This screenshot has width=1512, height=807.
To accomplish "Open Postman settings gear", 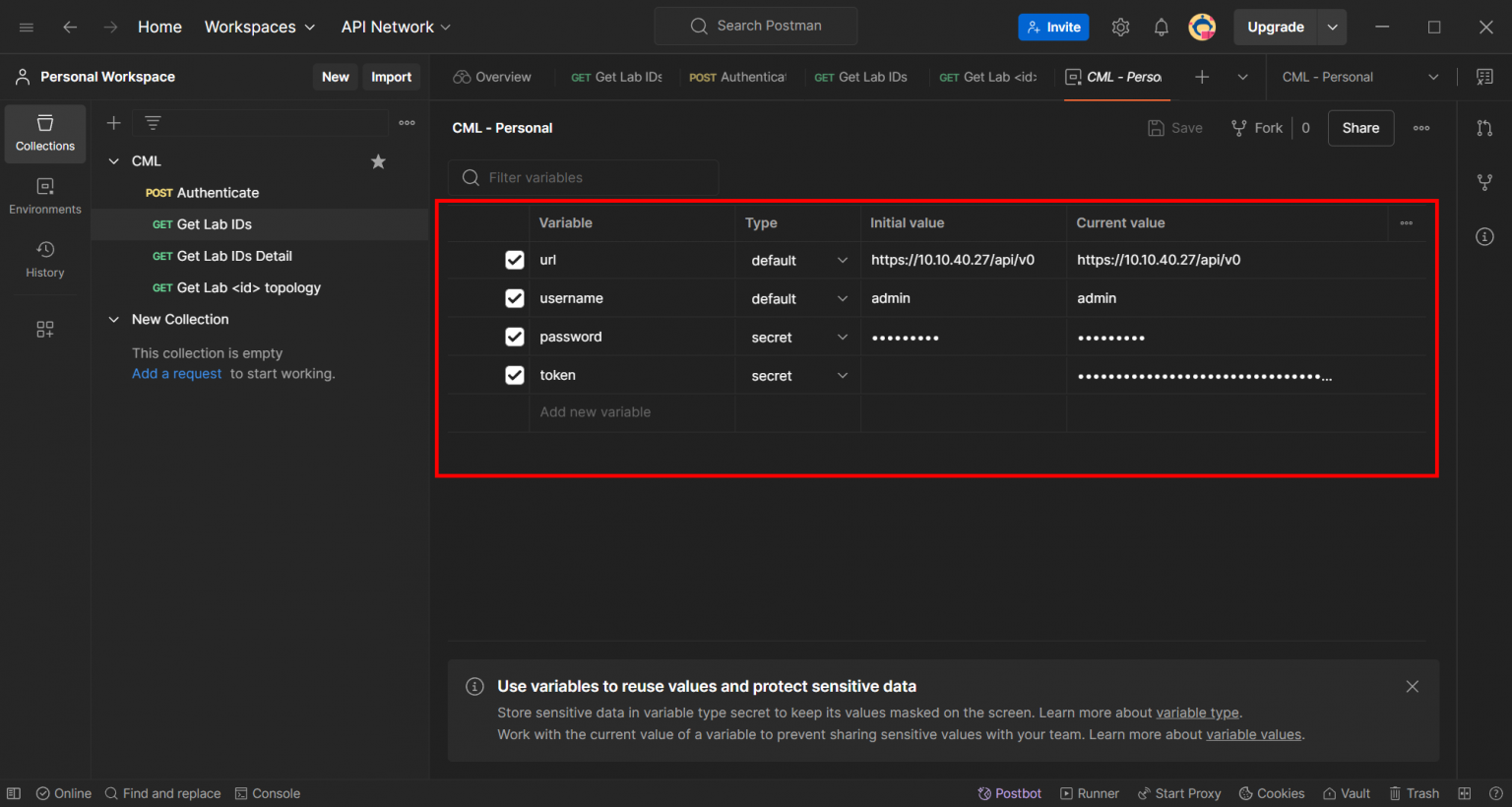I will coord(1120,27).
